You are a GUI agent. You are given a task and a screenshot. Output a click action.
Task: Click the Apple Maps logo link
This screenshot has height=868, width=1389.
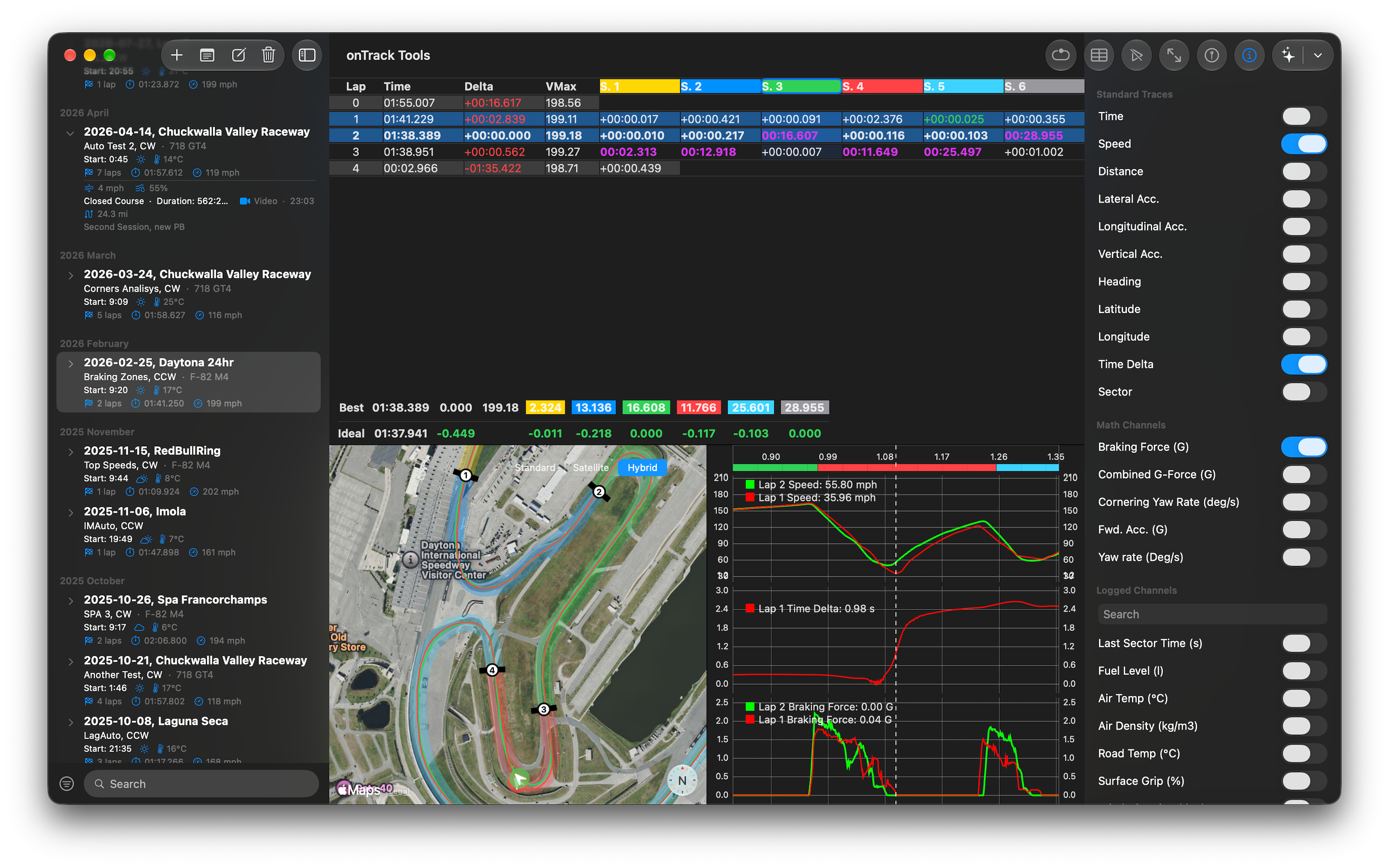[359, 790]
